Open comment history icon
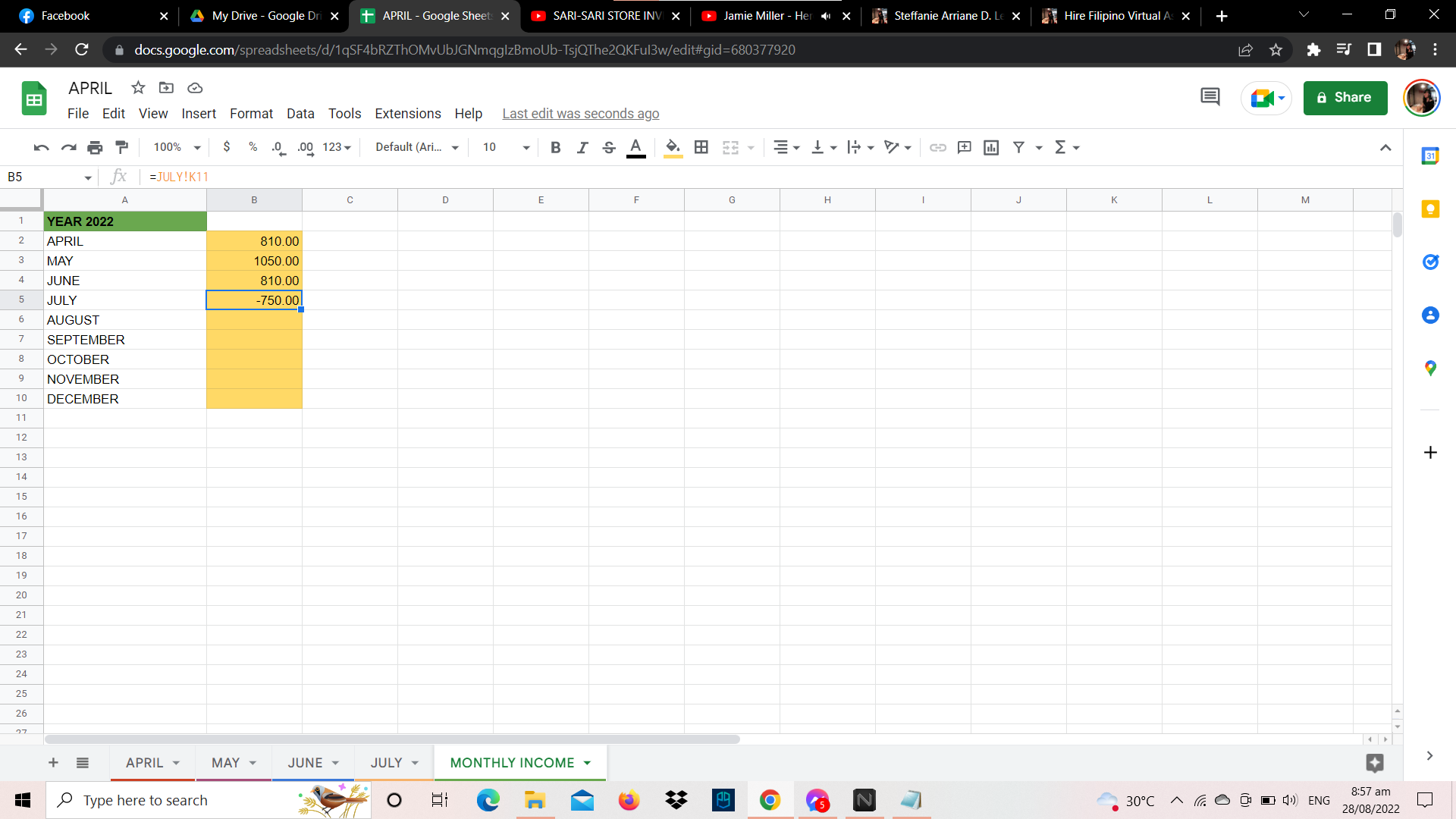 click(x=1210, y=97)
